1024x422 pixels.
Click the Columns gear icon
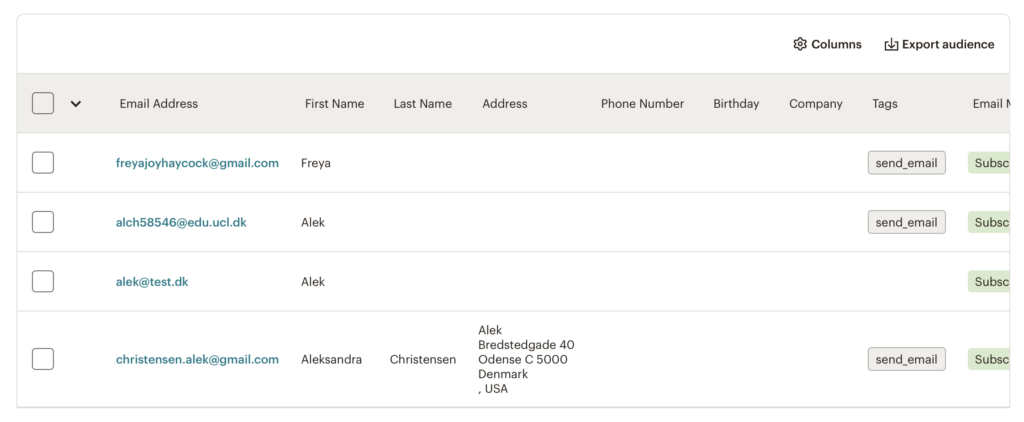(x=800, y=44)
